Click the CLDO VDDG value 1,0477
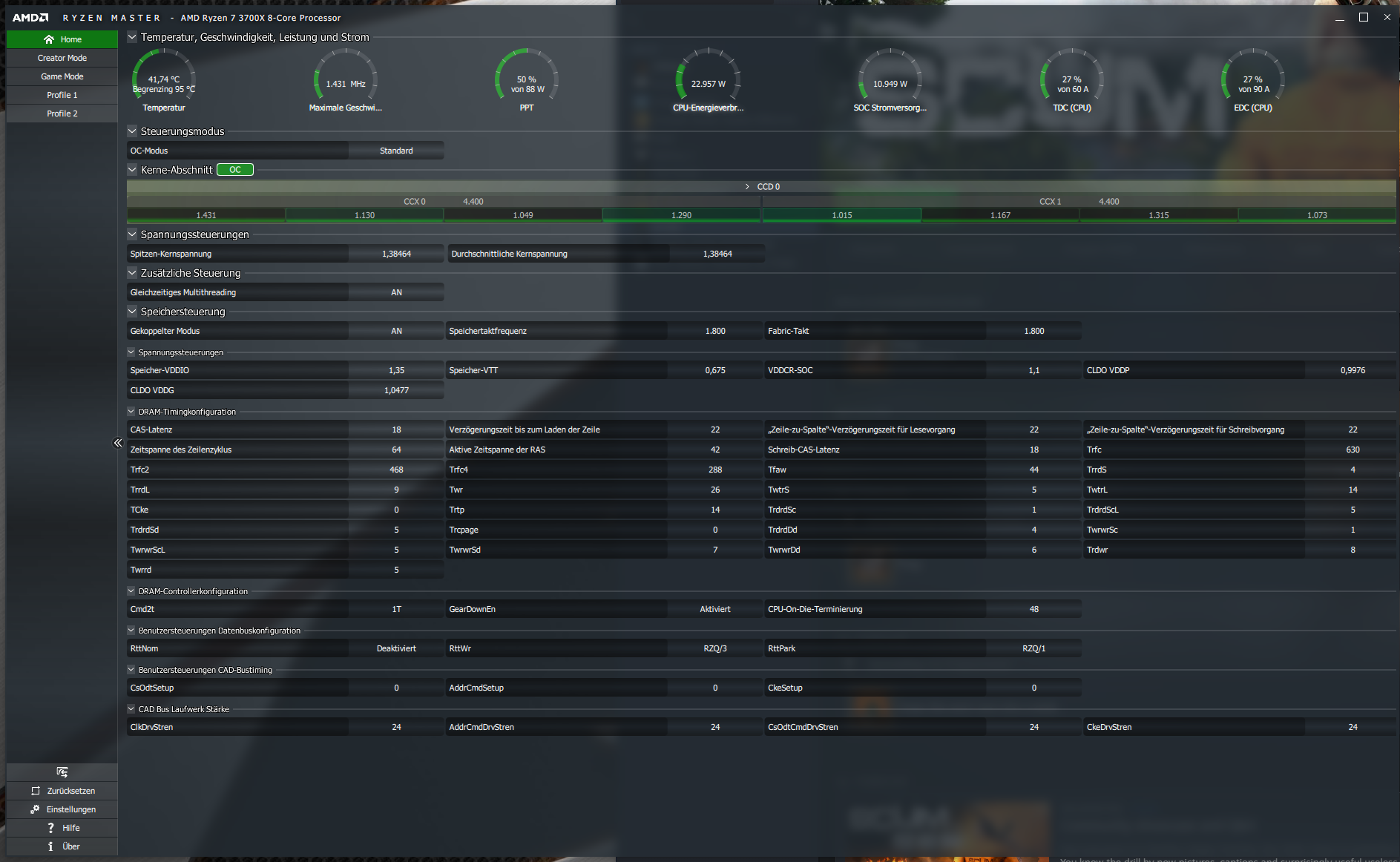The height and width of the screenshot is (862, 1400). click(x=396, y=390)
